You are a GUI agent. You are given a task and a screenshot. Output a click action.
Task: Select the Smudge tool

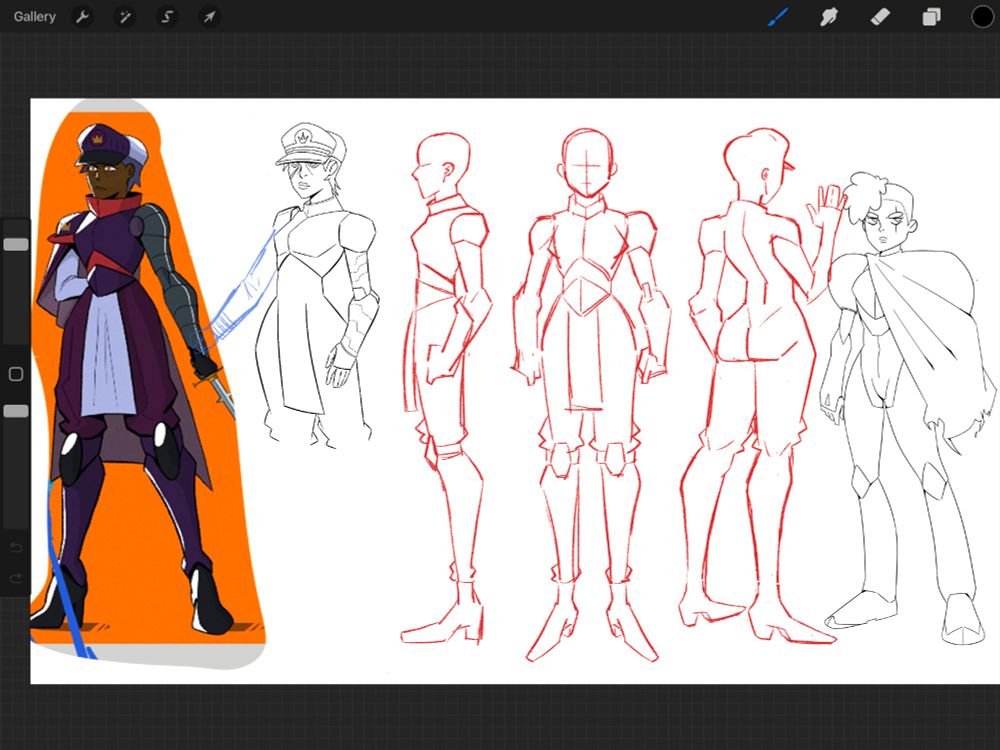pyautogui.click(x=828, y=17)
